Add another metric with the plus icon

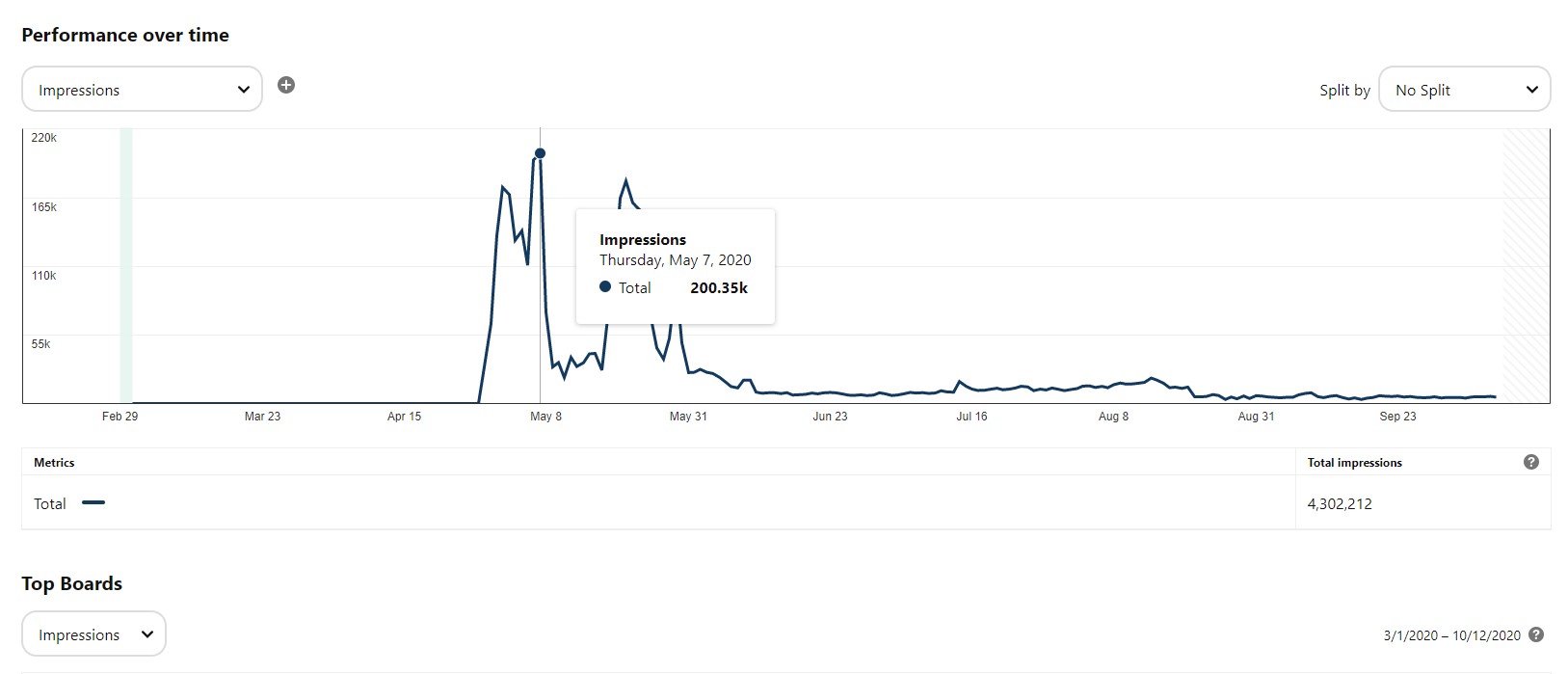[x=286, y=85]
